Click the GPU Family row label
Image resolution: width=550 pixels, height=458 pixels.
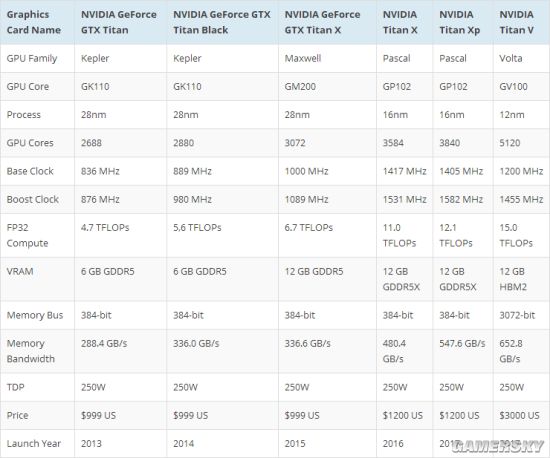click(x=32, y=59)
